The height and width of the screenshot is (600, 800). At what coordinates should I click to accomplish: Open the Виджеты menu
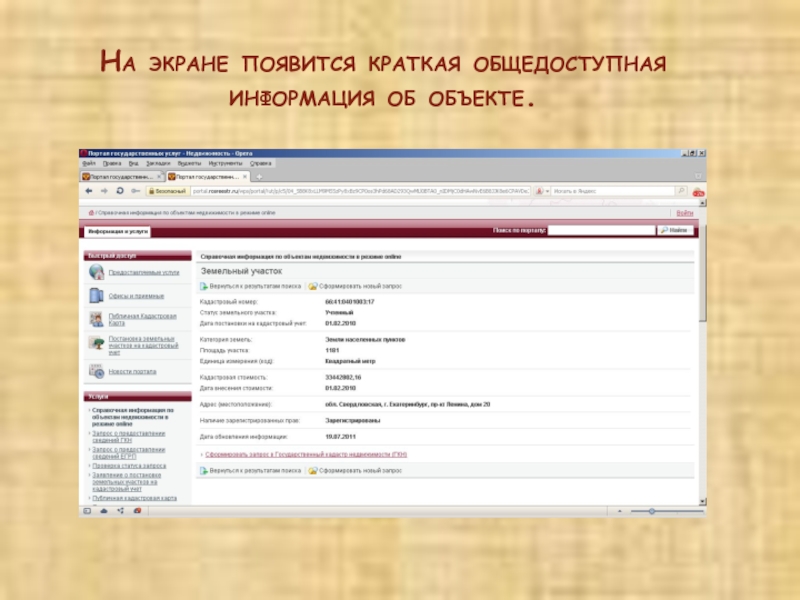(189, 163)
